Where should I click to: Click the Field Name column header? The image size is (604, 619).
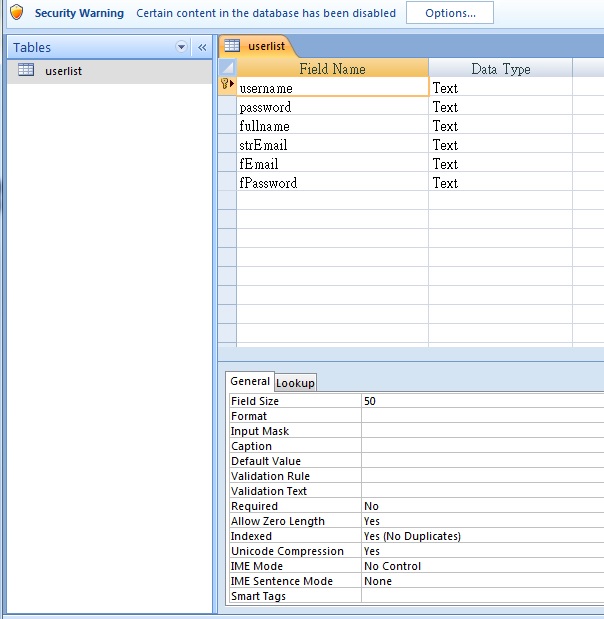tap(332, 69)
